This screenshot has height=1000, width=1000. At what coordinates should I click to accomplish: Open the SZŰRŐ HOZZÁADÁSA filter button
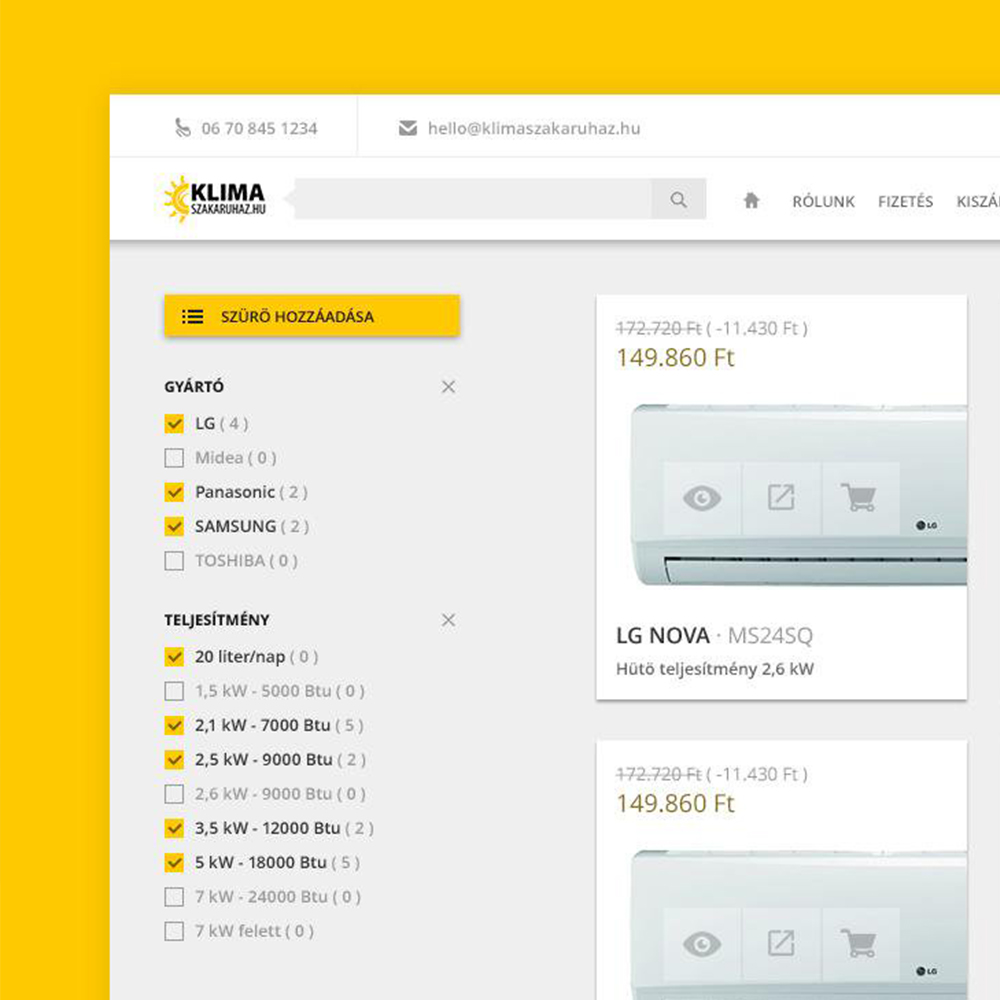click(x=311, y=316)
